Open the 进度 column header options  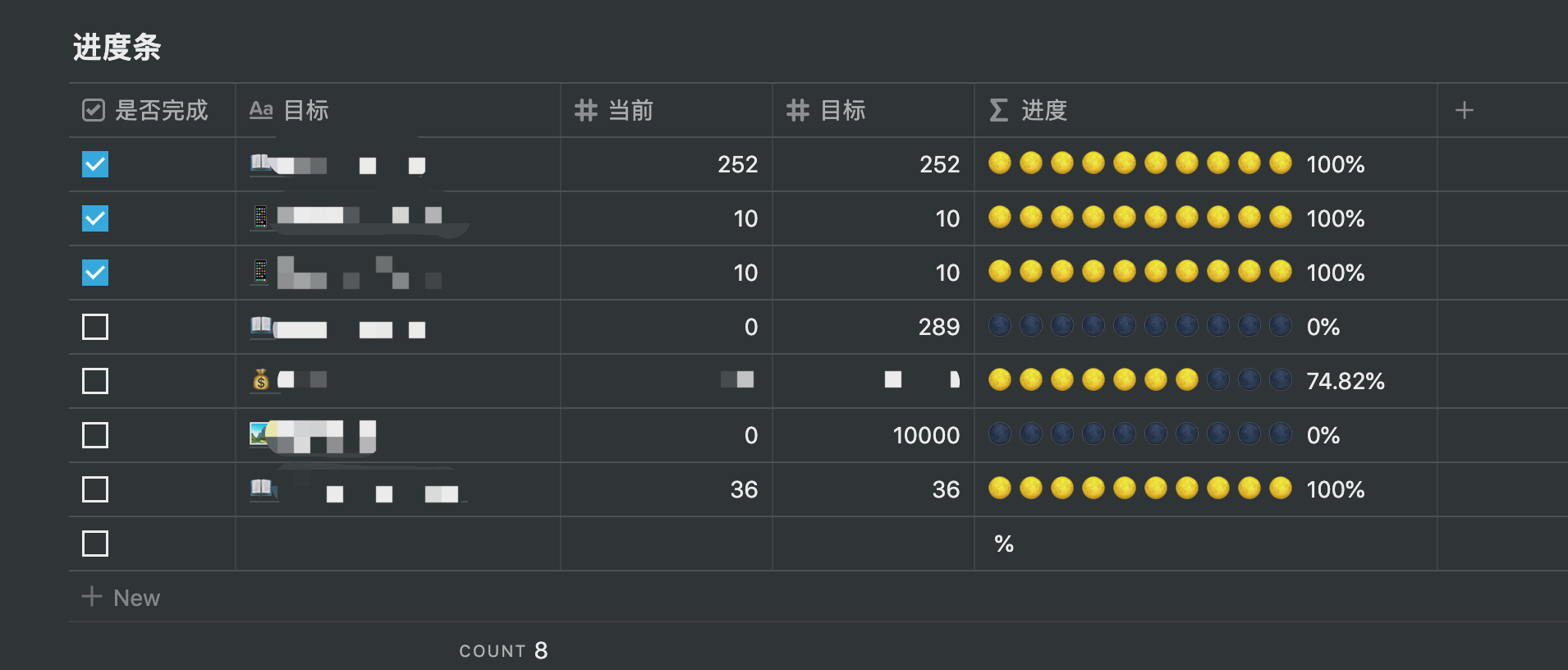point(1044,110)
